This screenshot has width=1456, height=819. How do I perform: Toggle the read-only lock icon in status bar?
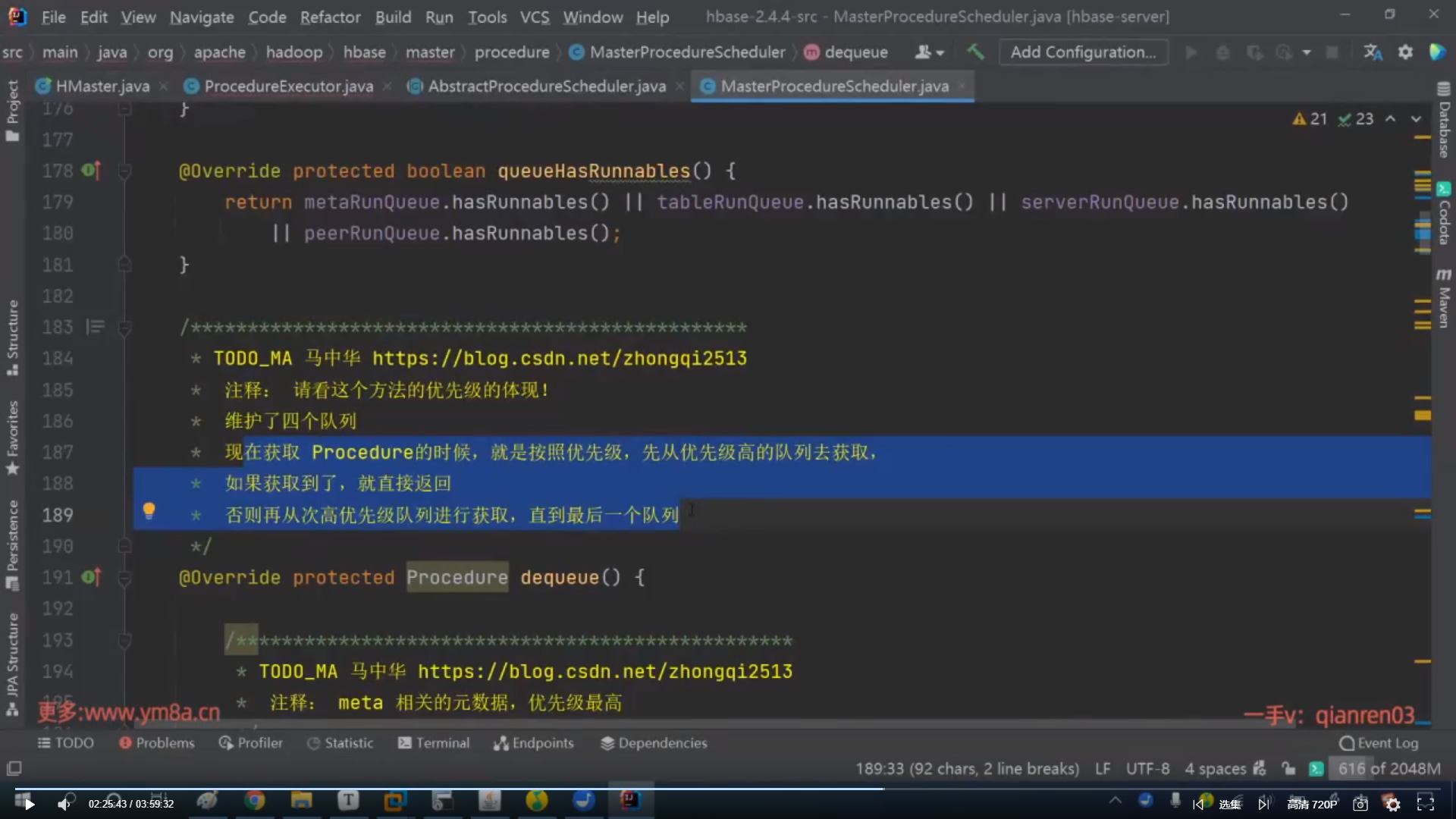(1288, 768)
